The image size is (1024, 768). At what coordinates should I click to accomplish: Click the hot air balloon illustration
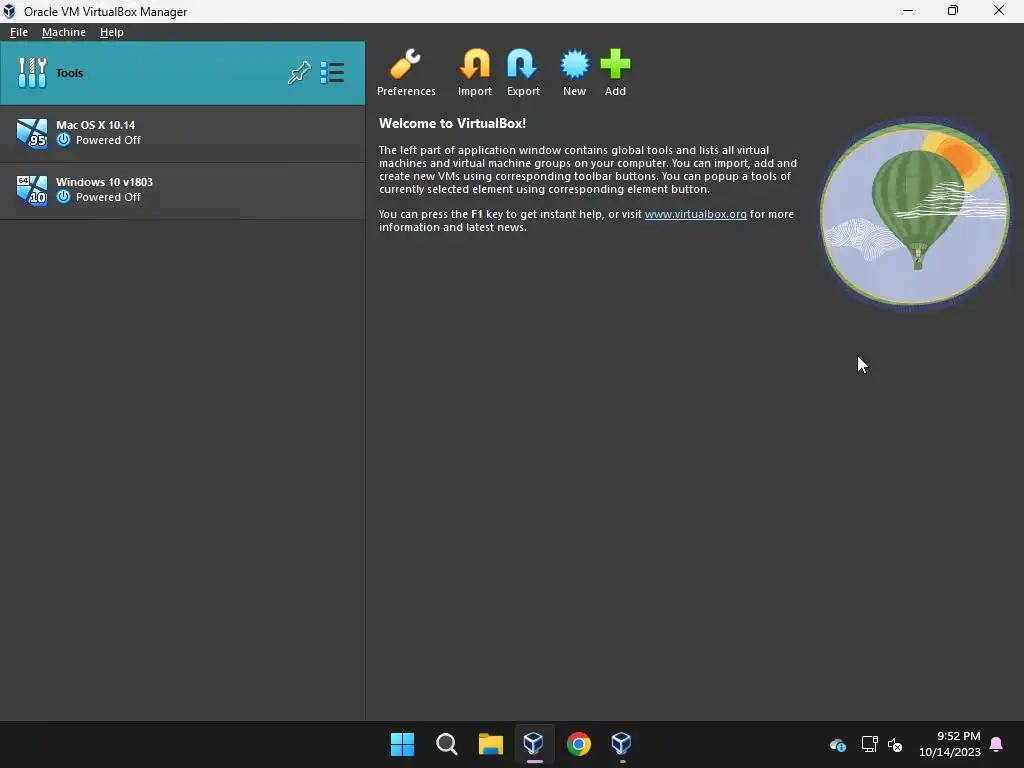[x=915, y=214]
